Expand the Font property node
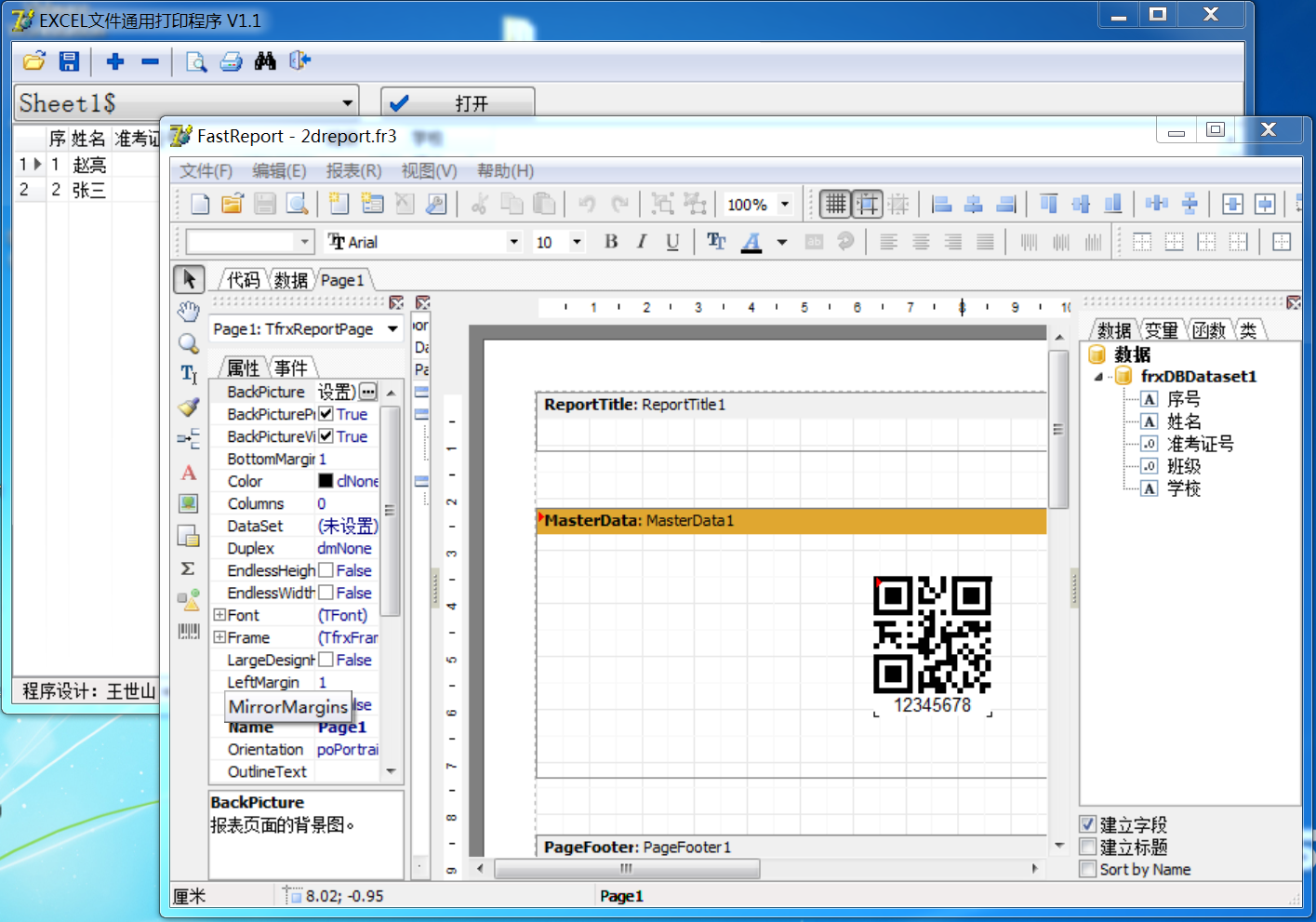Image resolution: width=1316 pixels, height=922 pixels. point(219,615)
